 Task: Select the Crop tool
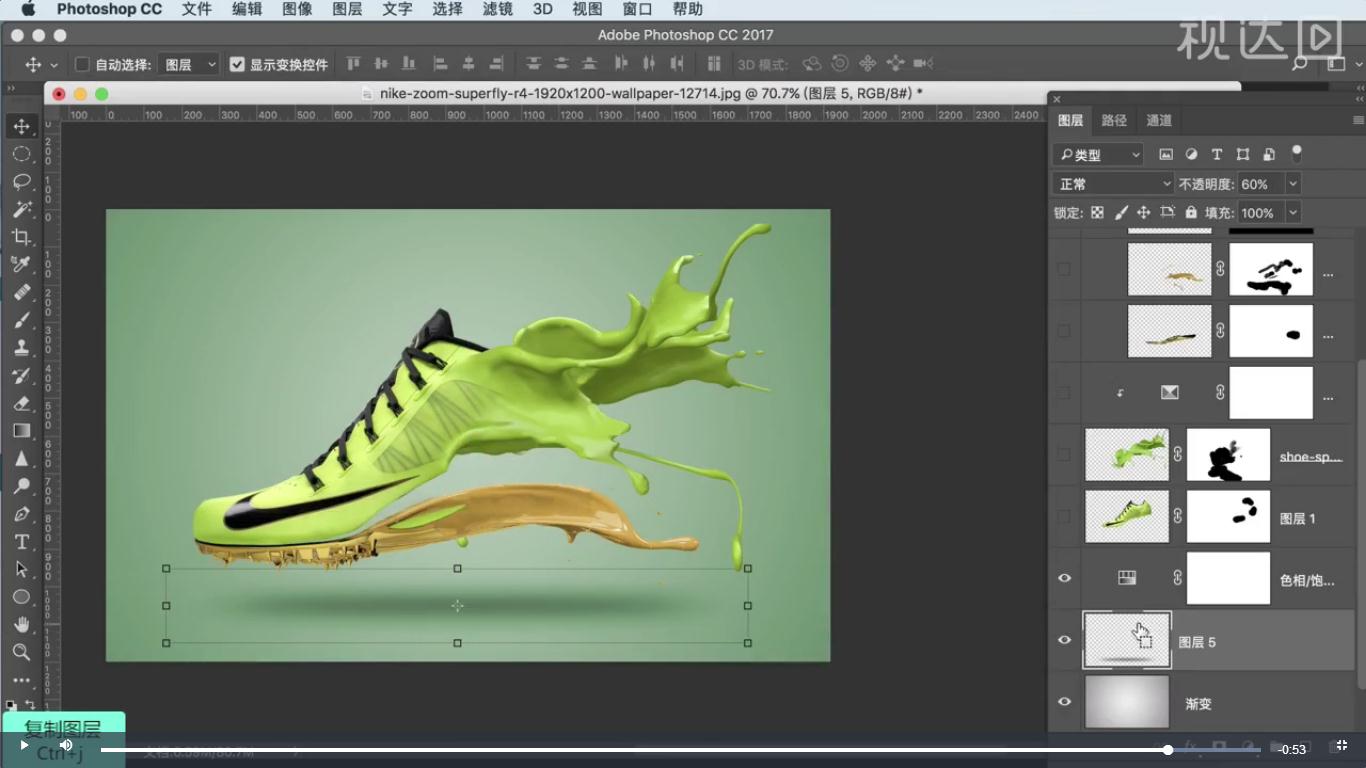21,237
